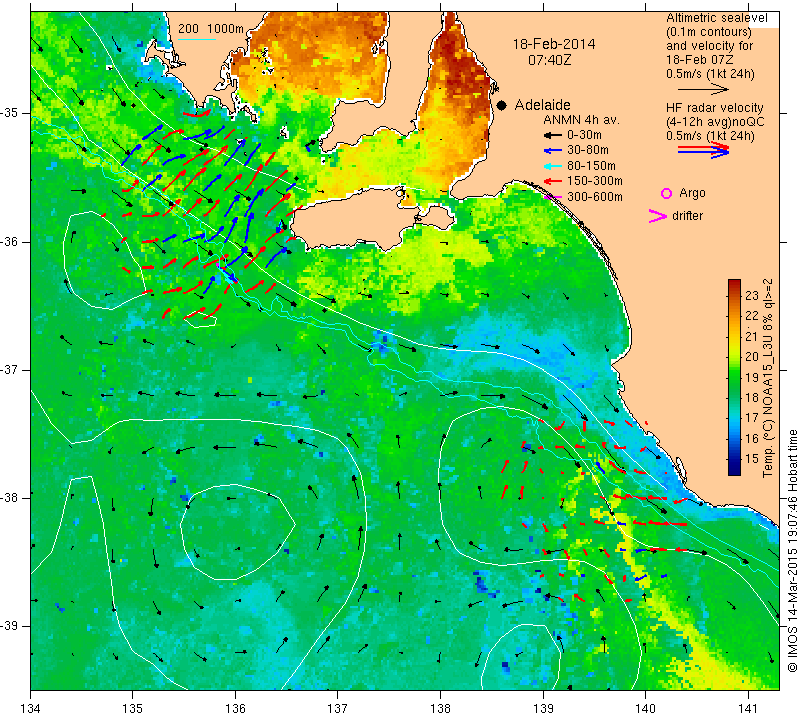Click the blue 30-80m legend arrow
This screenshot has width=800, height=720.
[552, 151]
